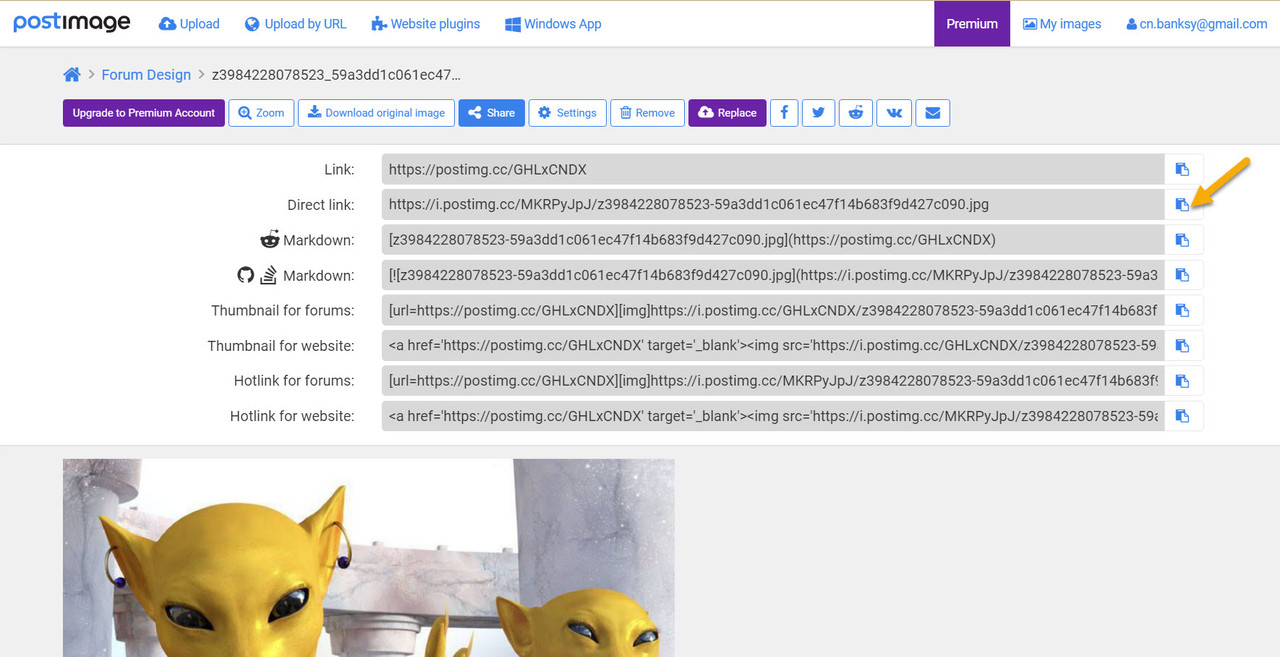The image size is (1280, 657).
Task: Copy the Hotlink for forums code
Action: tap(1183, 381)
